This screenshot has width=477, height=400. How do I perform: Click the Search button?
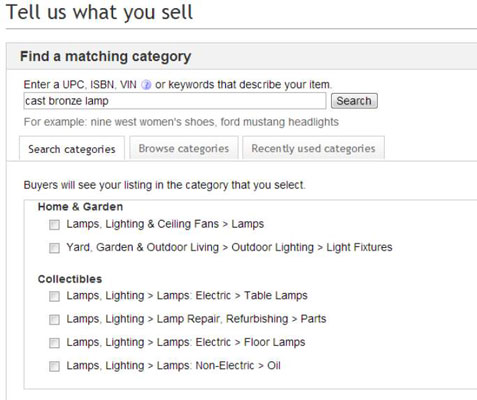click(x=354, y=101)
